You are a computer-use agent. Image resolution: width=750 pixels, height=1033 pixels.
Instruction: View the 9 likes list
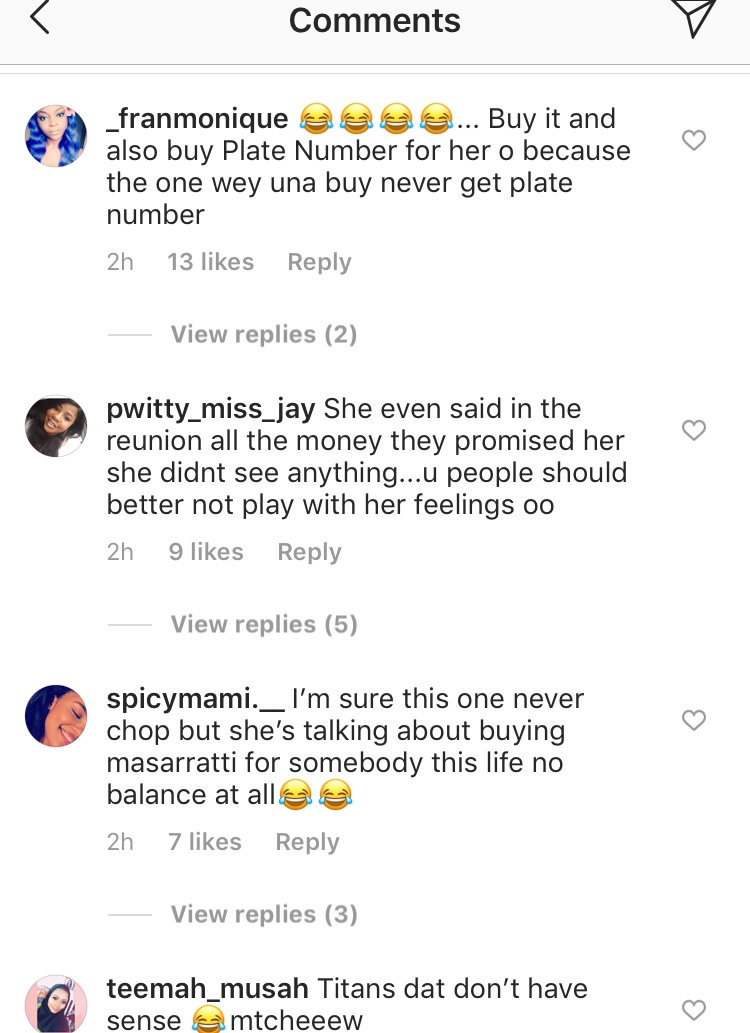(205, 552)
